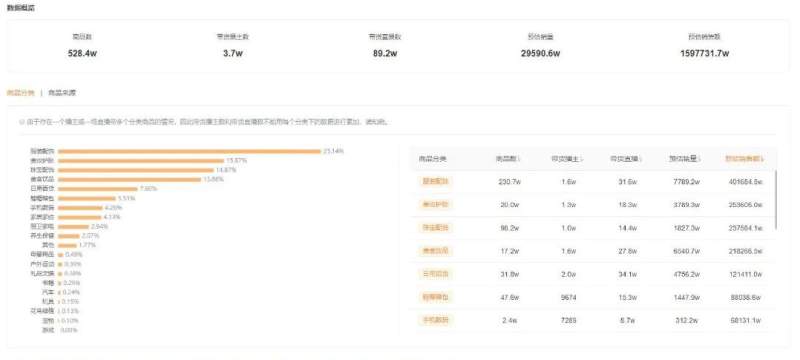Open the category tag in the 2.4w row
This screenshot has height=360, width=800.
point(435,320)
